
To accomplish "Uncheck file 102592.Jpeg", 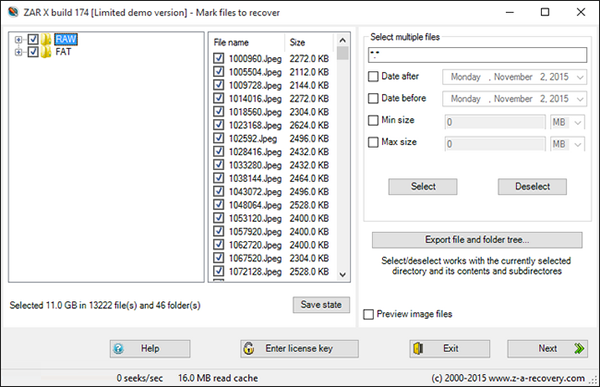I will (218, 138).
